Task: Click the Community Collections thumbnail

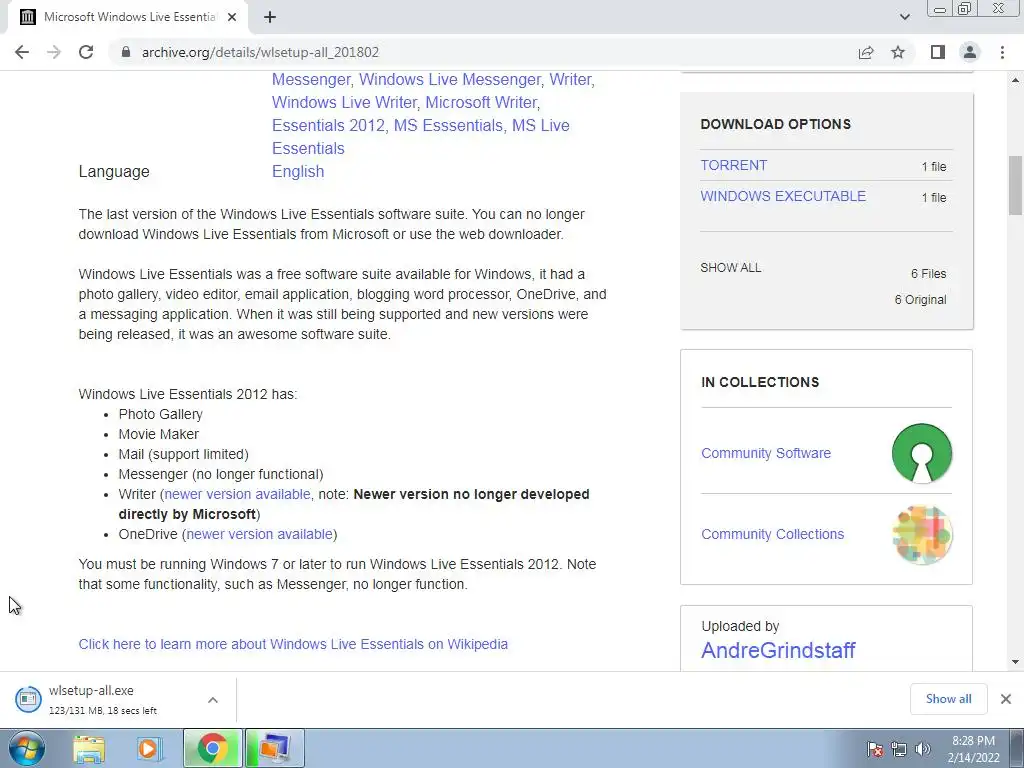Action: 921,534
